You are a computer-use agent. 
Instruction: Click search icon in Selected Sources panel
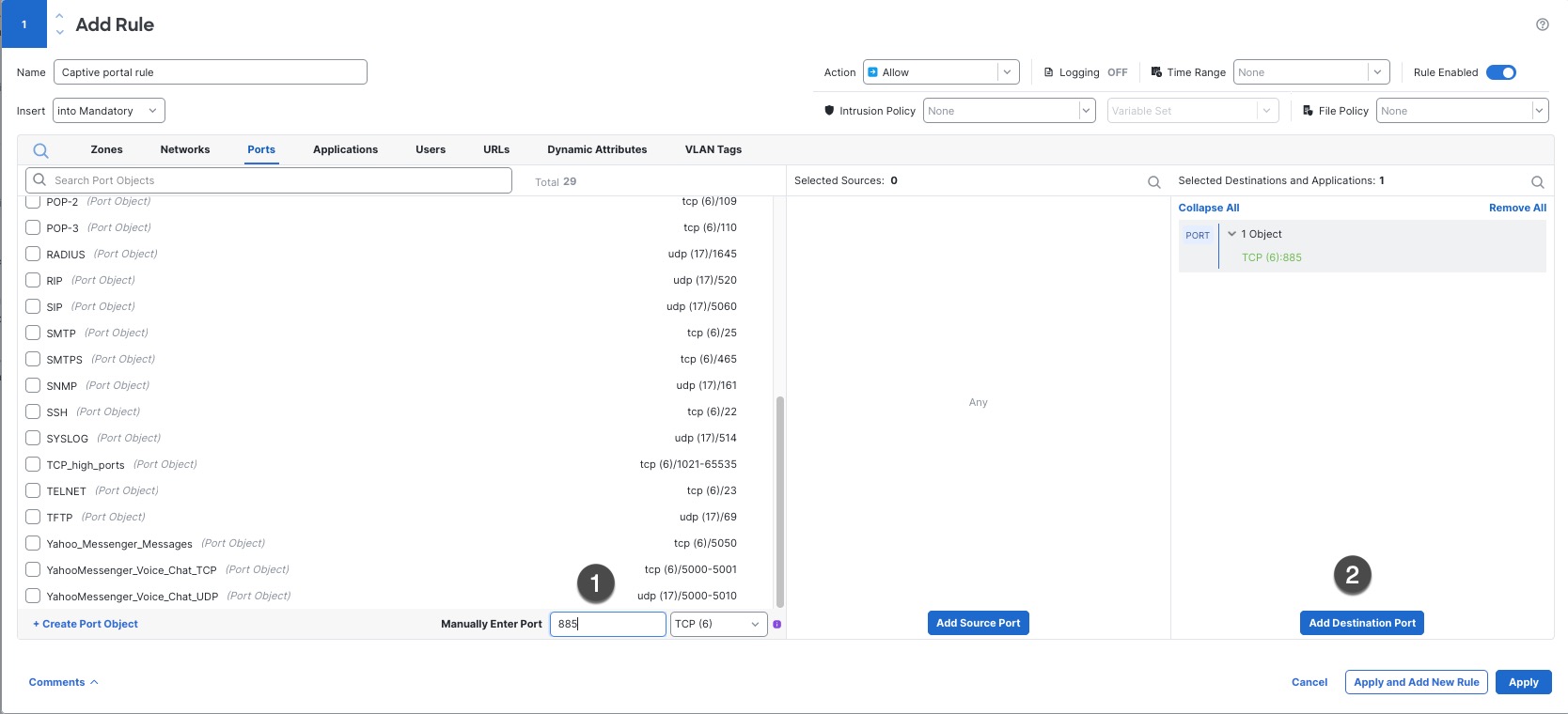coord(1153,182)
